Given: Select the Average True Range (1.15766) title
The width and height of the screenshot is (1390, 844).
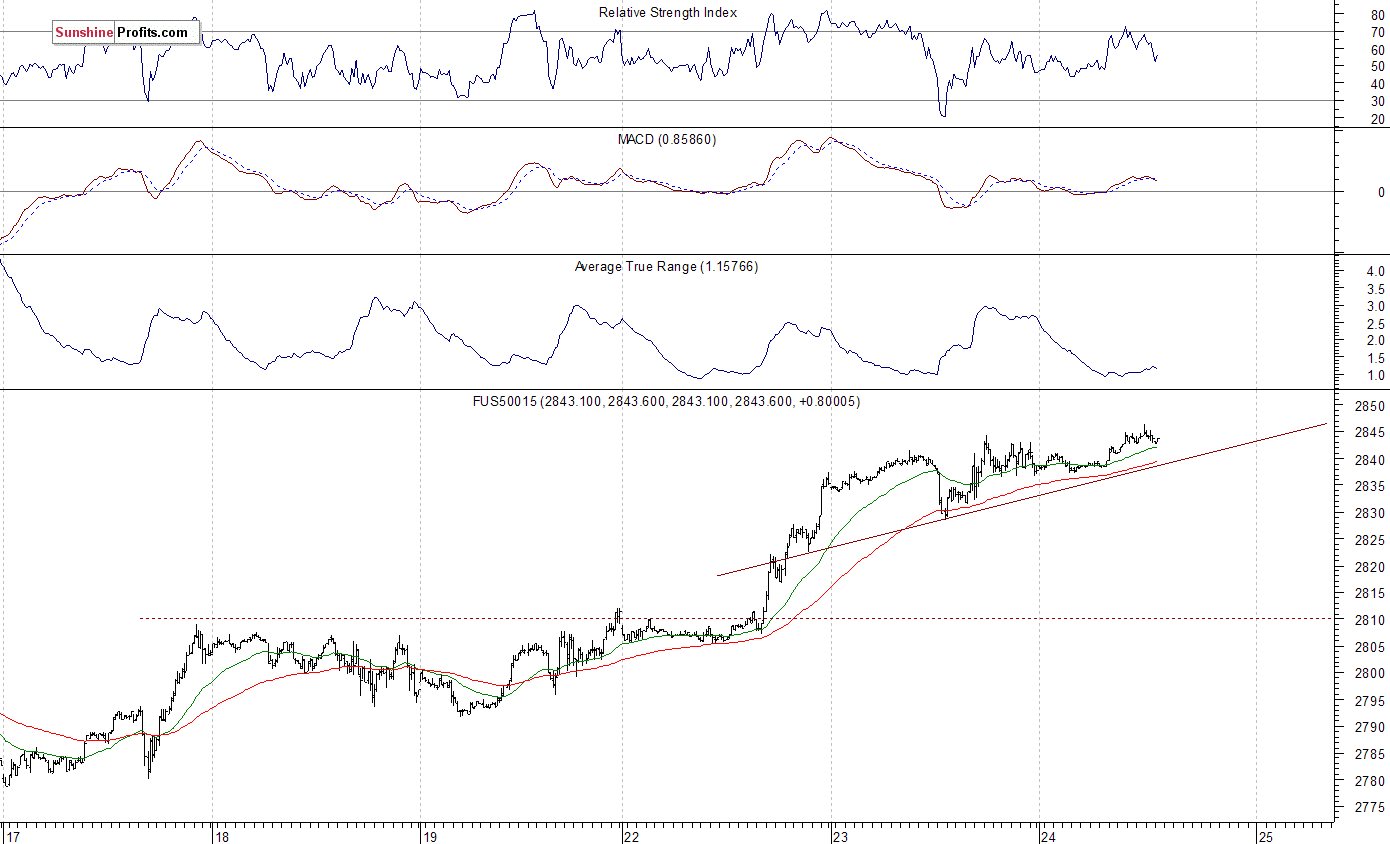Looking at the screenshot, I should [666, 267].
